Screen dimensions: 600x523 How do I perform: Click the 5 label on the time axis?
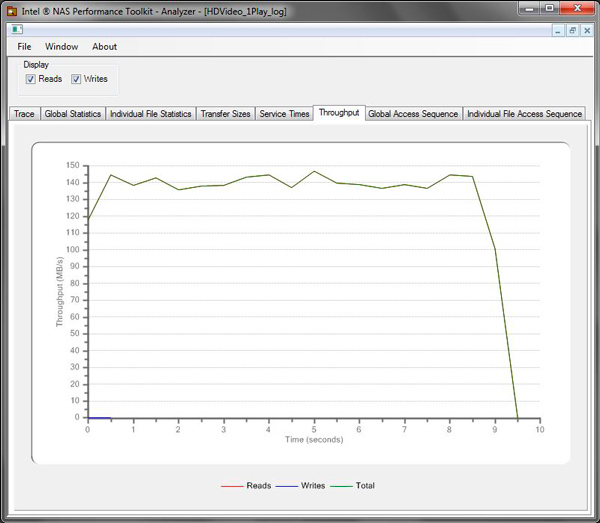314,430
